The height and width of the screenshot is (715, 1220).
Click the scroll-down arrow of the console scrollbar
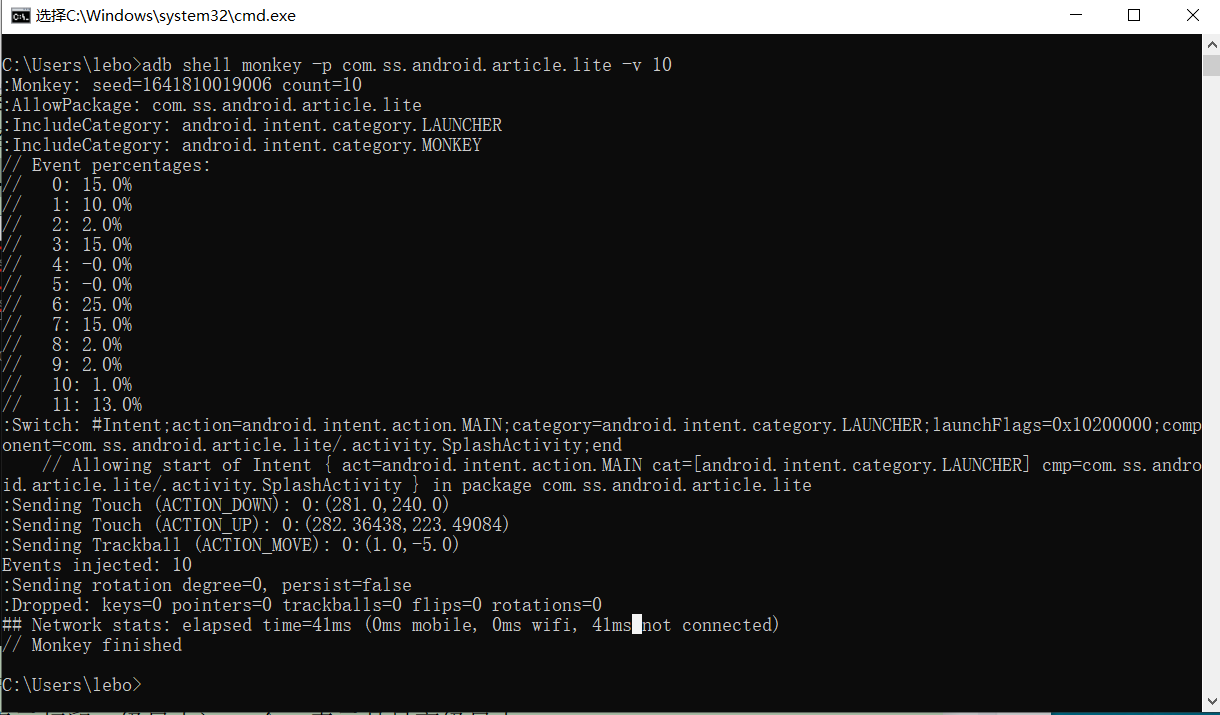tap(1211, 698)
